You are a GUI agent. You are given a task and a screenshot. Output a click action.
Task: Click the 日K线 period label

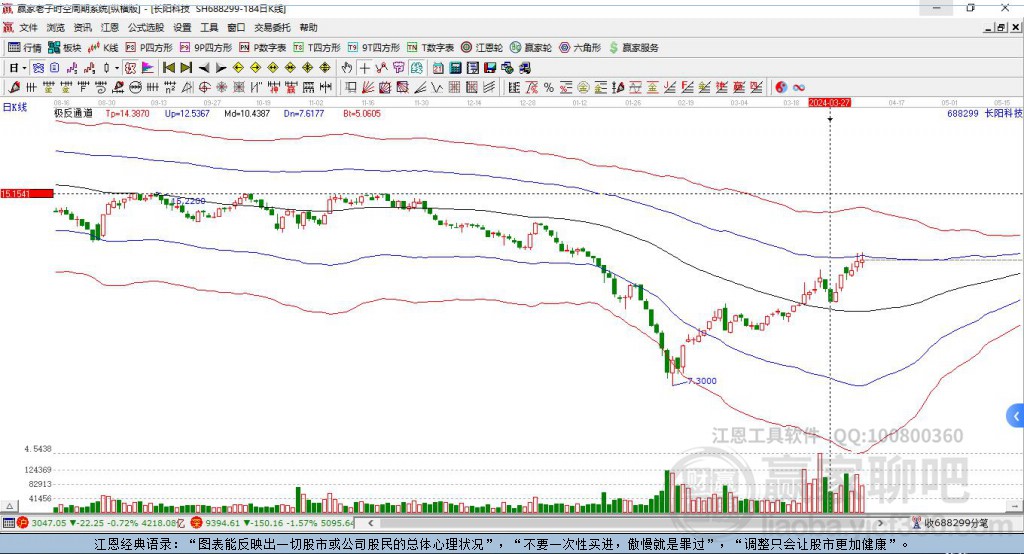pos(15,107)
